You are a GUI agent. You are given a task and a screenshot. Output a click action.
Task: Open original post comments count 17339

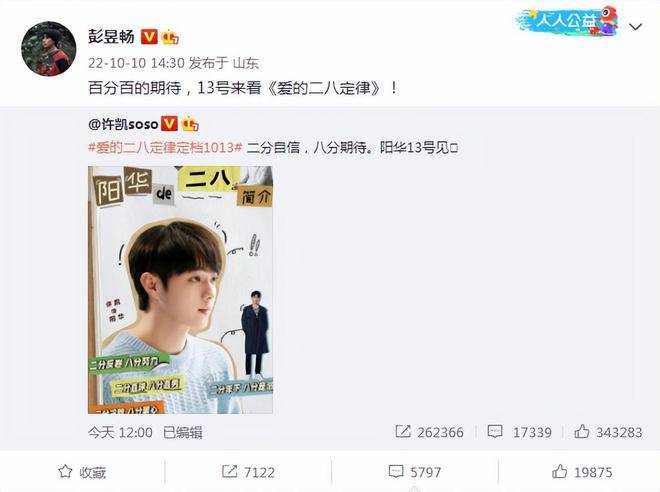pos(519,432)
